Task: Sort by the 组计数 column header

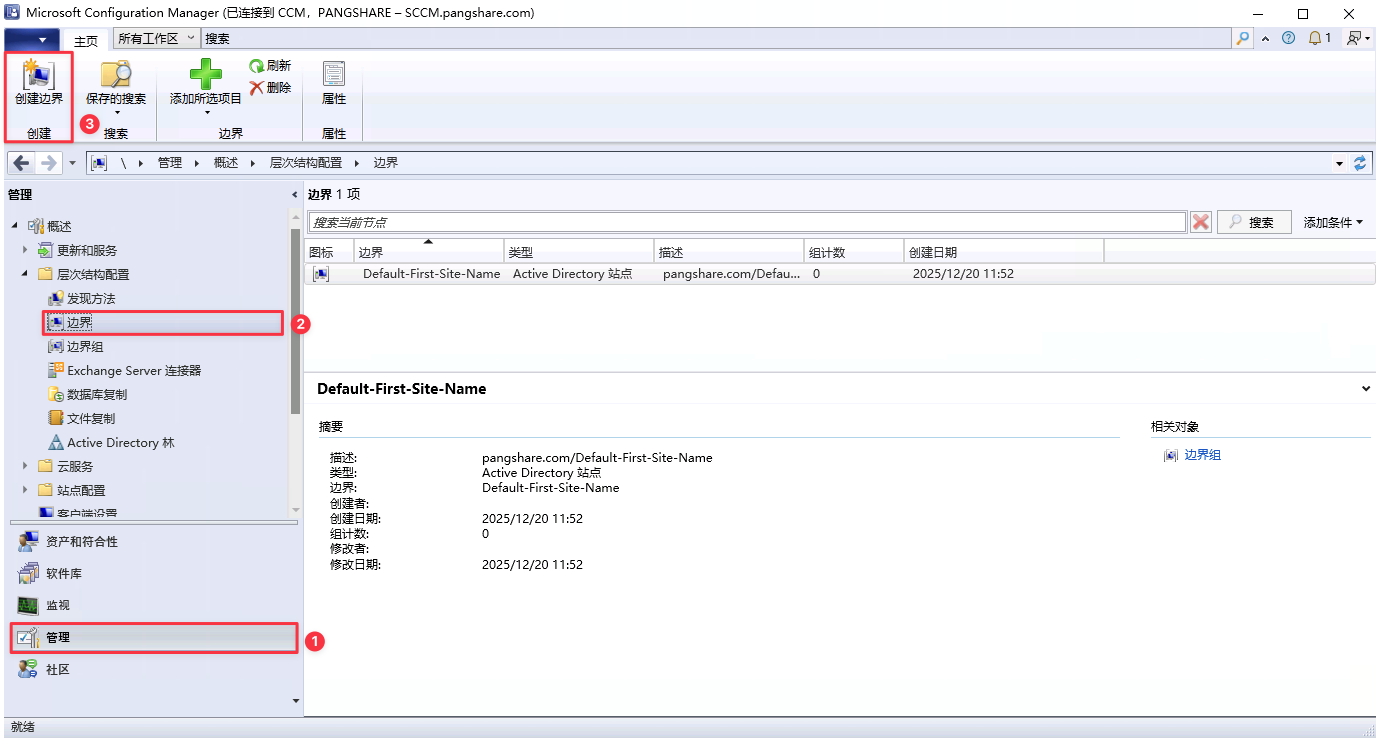Action: click(854, 252)
